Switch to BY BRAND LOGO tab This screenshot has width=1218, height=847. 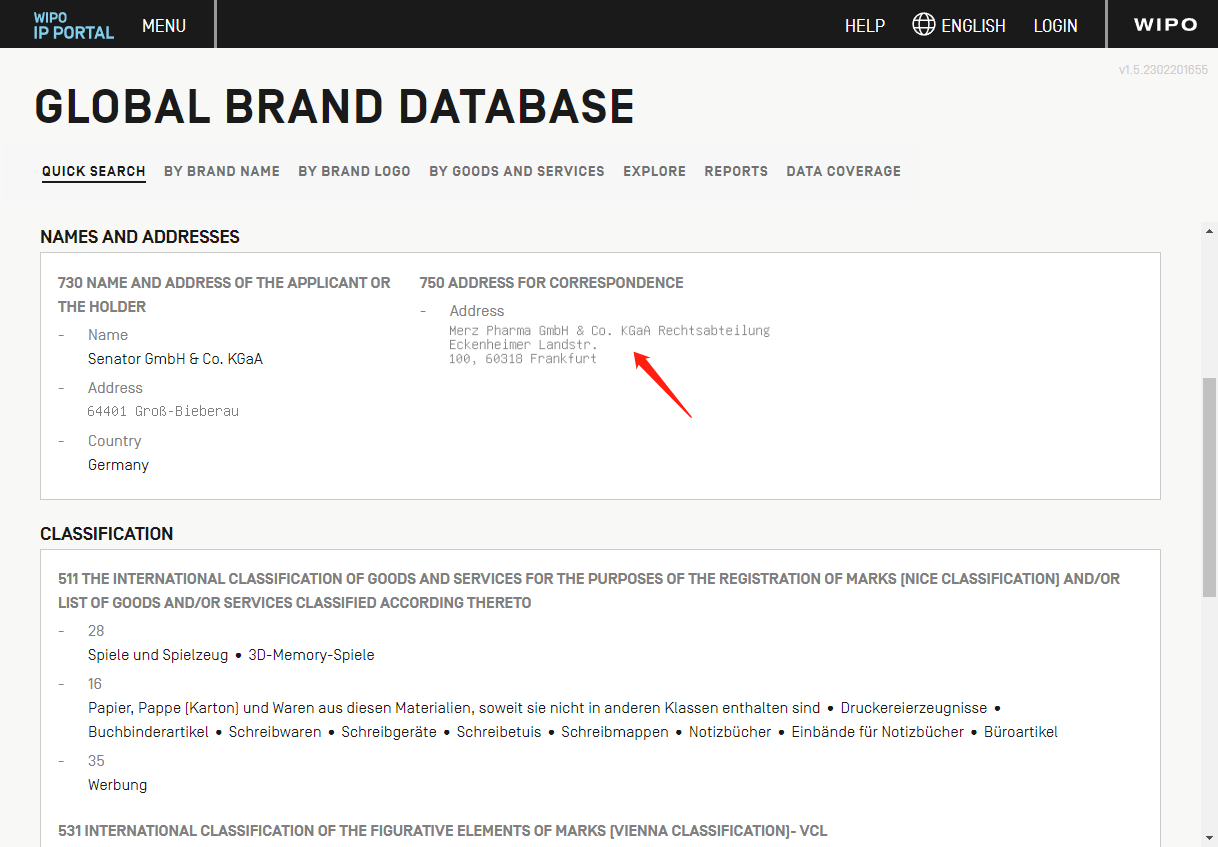(x=354, y=171)
